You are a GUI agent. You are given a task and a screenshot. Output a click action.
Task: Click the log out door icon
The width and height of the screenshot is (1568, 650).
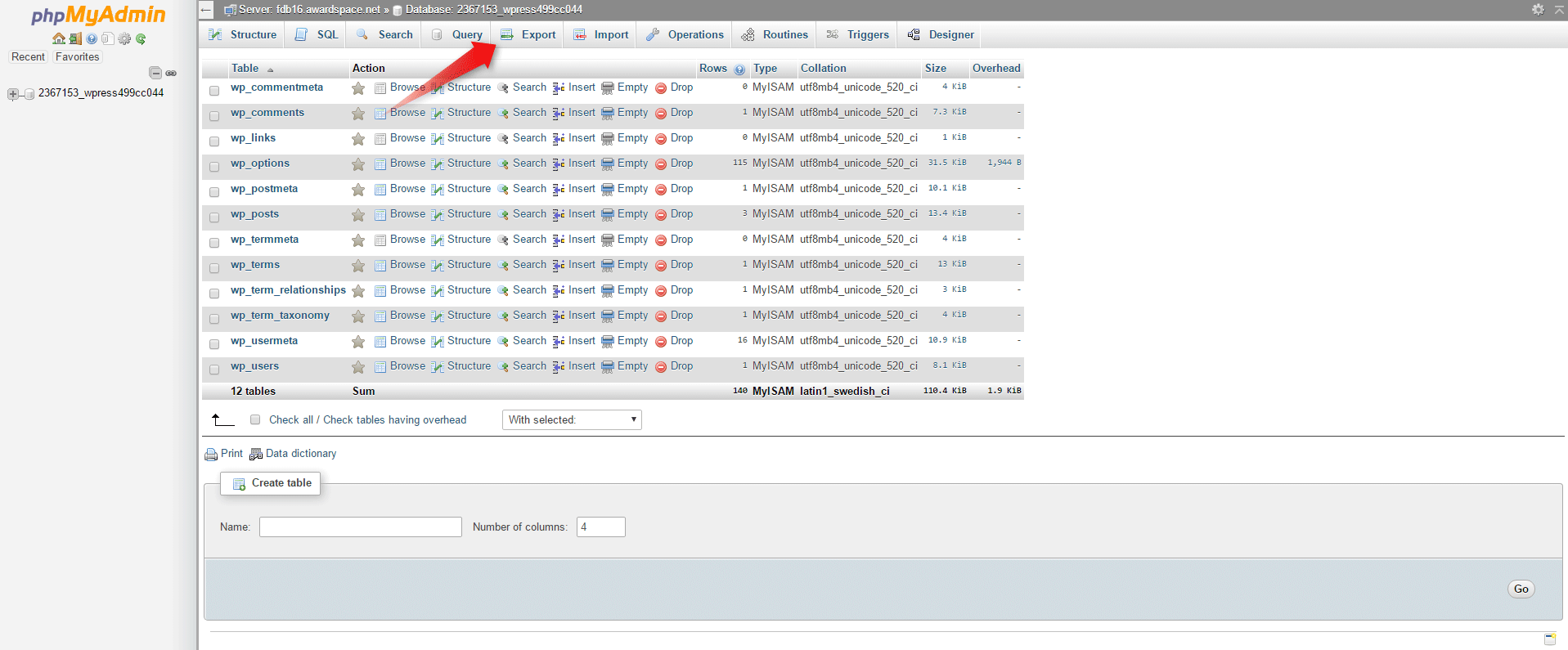(x=75, y=38)
